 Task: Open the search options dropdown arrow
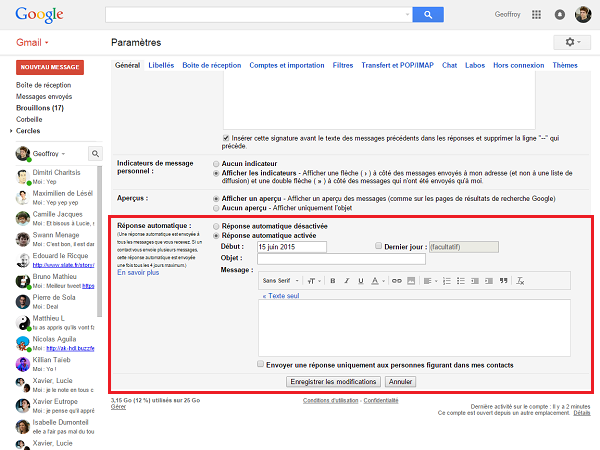(407, 15)
